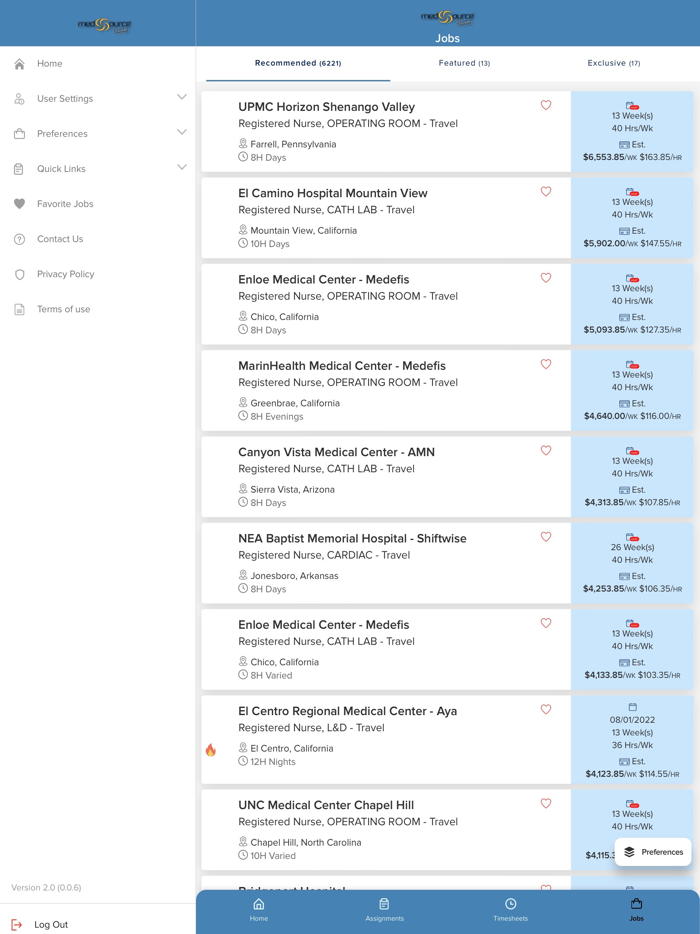Click Chapel Hill, North Carolina location text
This screenshot has width=700, height=934.
(x=306, y=842)
